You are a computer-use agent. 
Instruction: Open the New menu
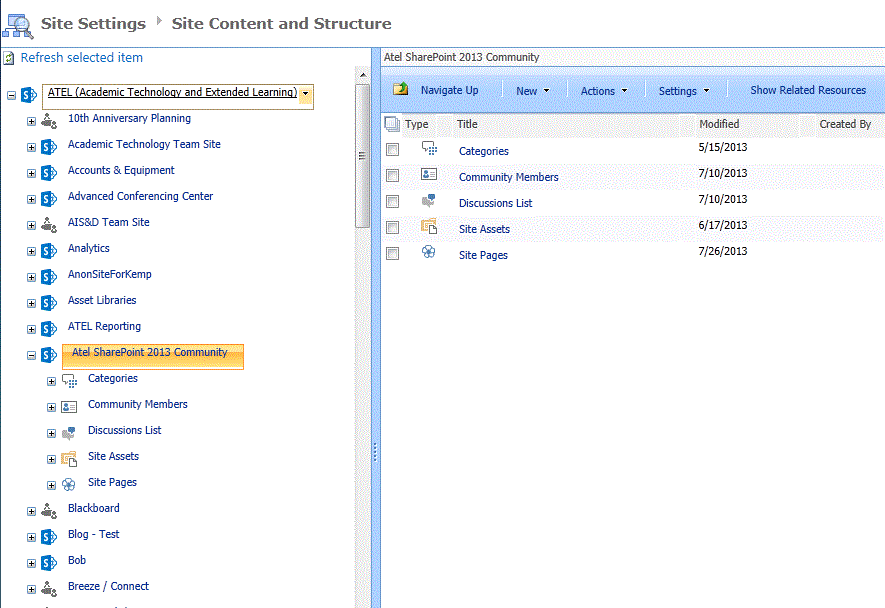click(533, 91)
